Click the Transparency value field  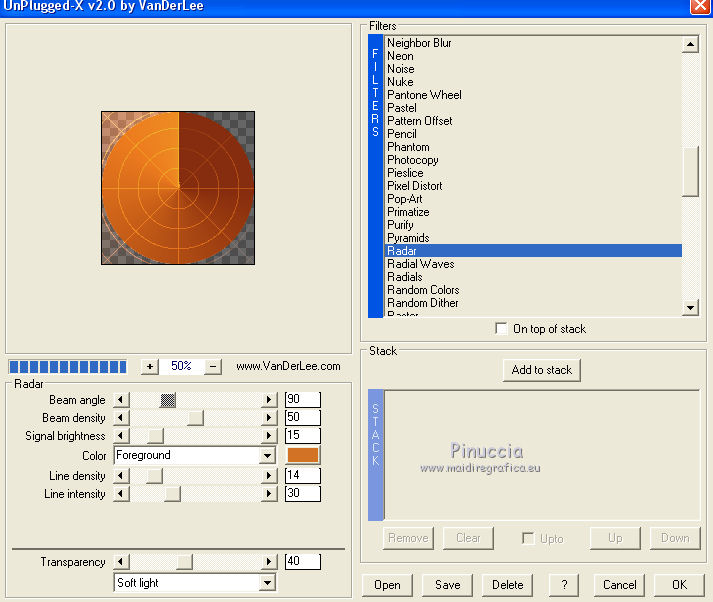click(x=303, y=562)
